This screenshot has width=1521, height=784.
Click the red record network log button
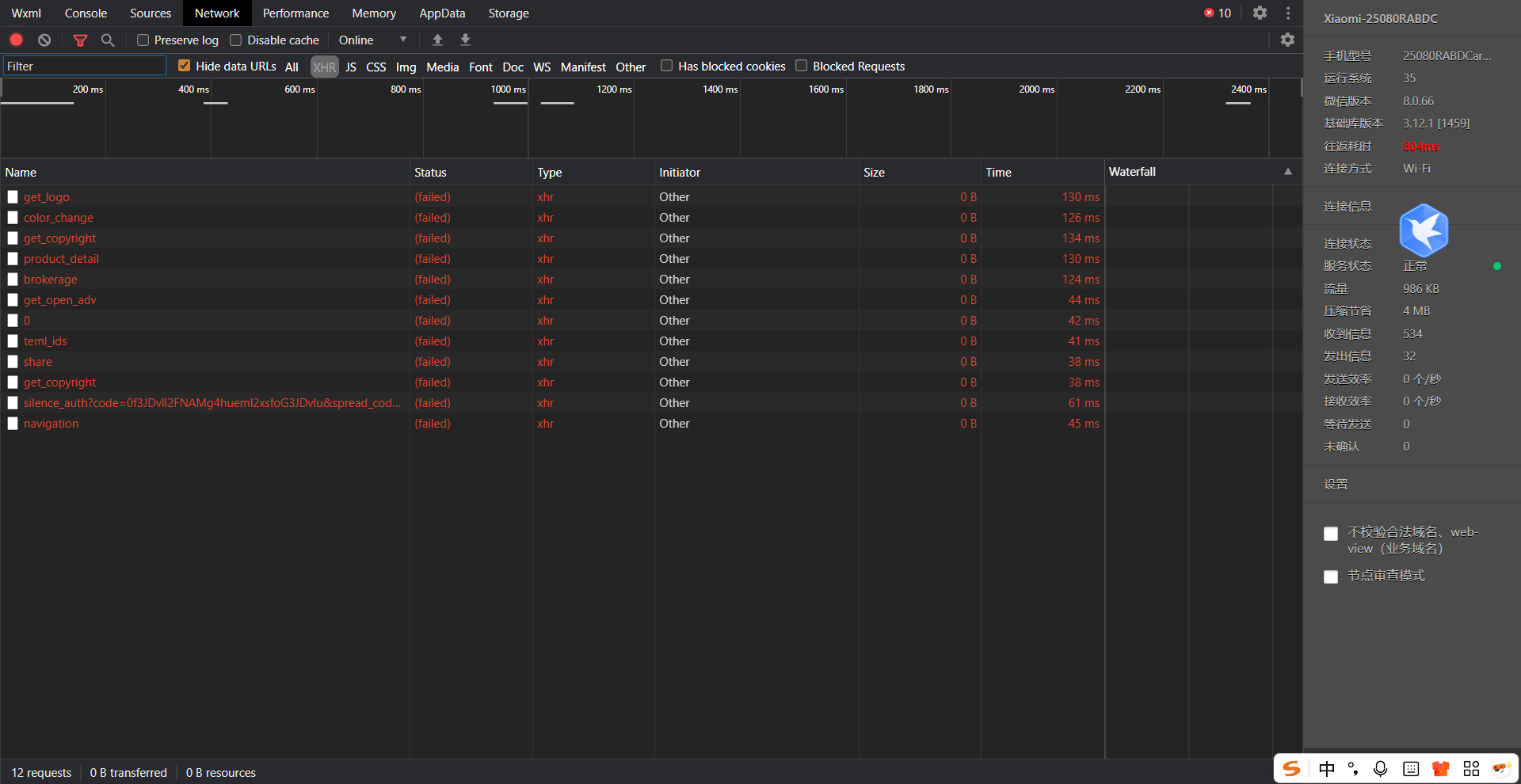[x=16, y=40]
